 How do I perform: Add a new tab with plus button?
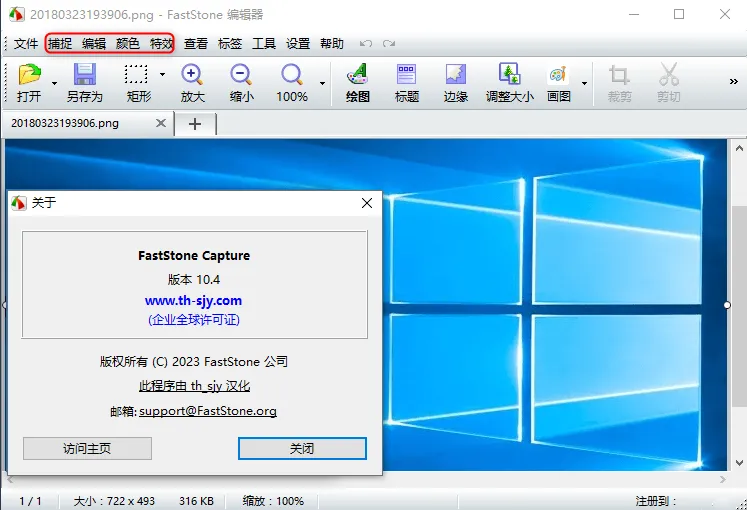(195, 124)
